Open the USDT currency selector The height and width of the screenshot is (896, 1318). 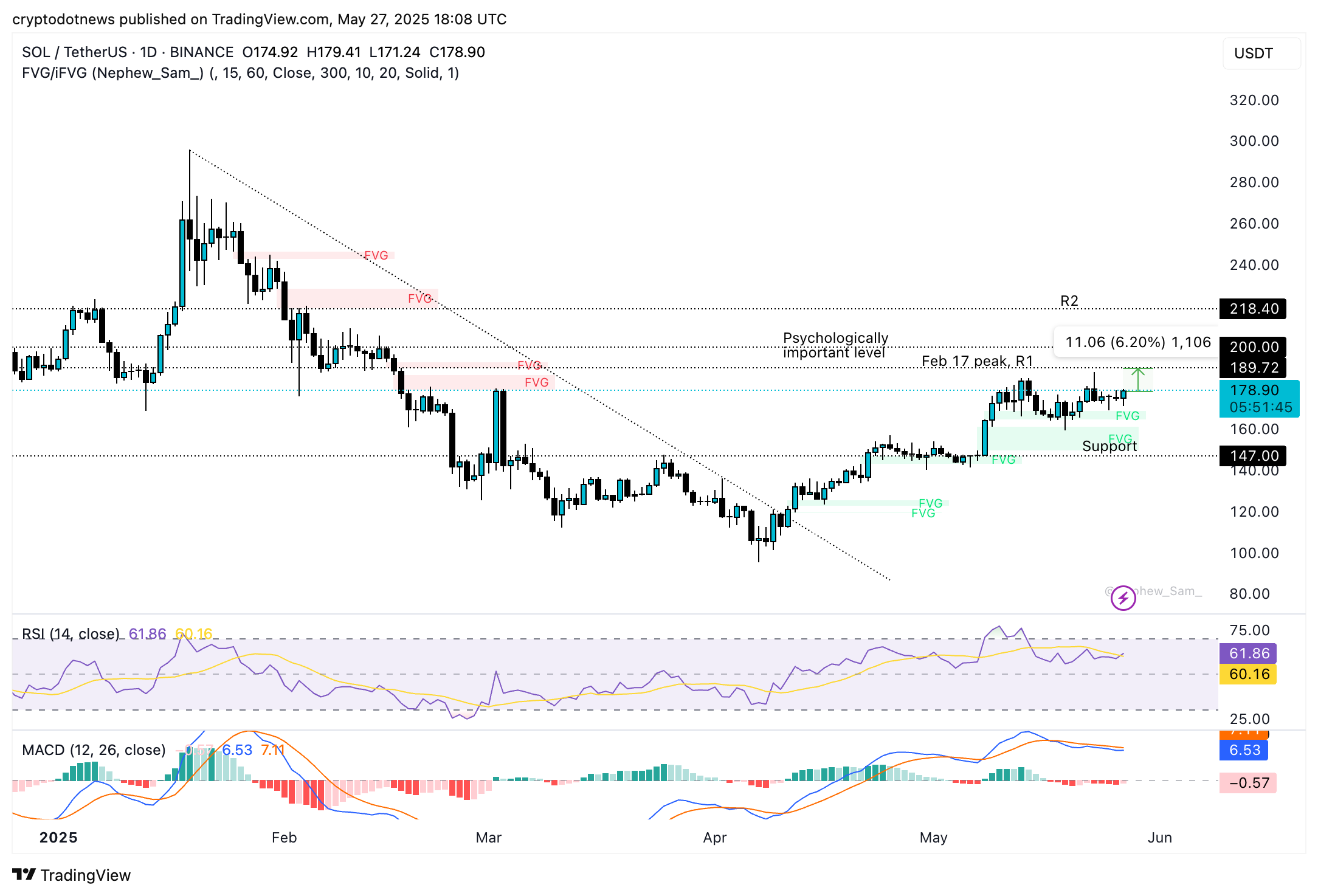pos(1261,53)
